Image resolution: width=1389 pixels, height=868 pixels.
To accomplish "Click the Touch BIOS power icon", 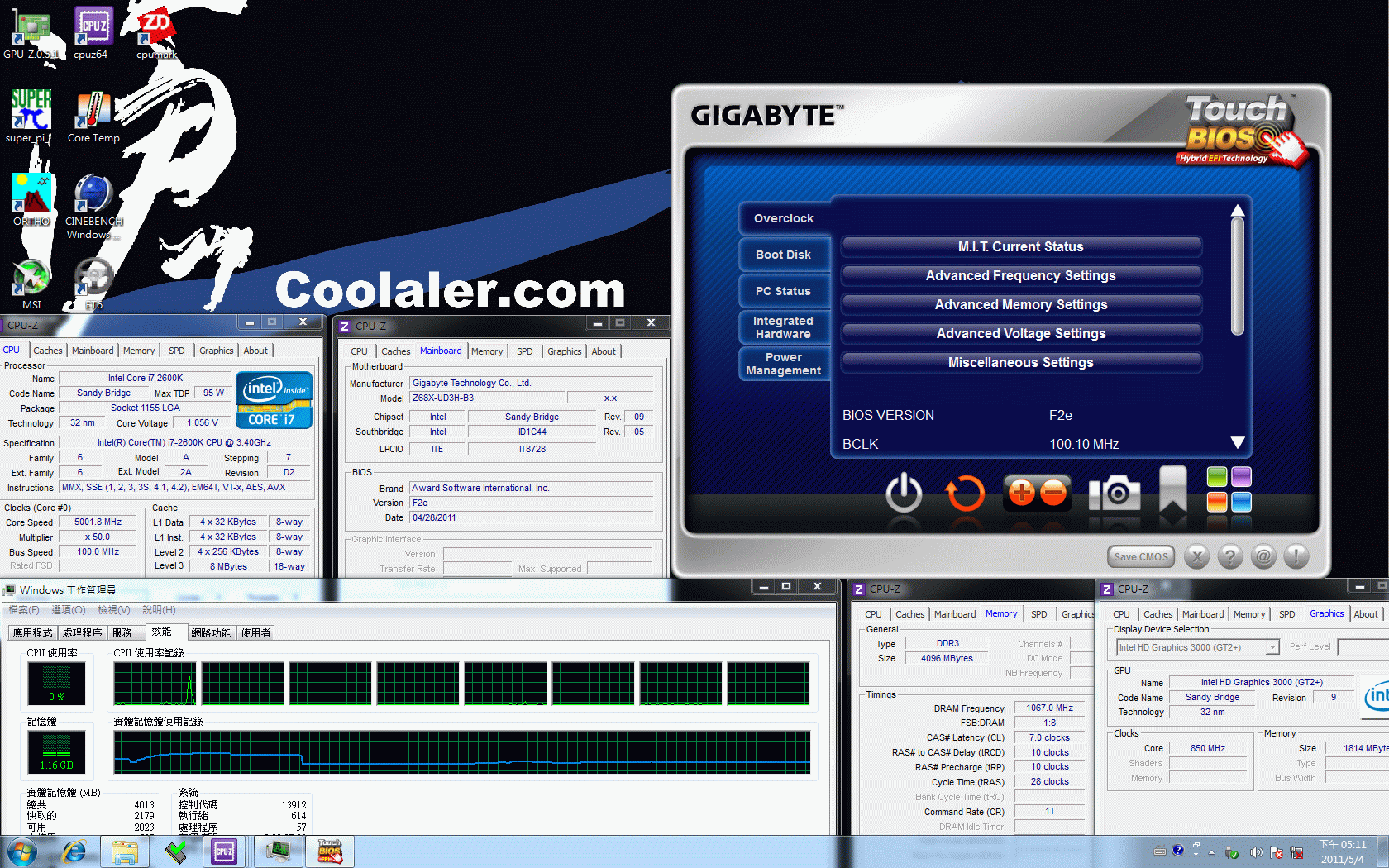I will click(904, 493).
